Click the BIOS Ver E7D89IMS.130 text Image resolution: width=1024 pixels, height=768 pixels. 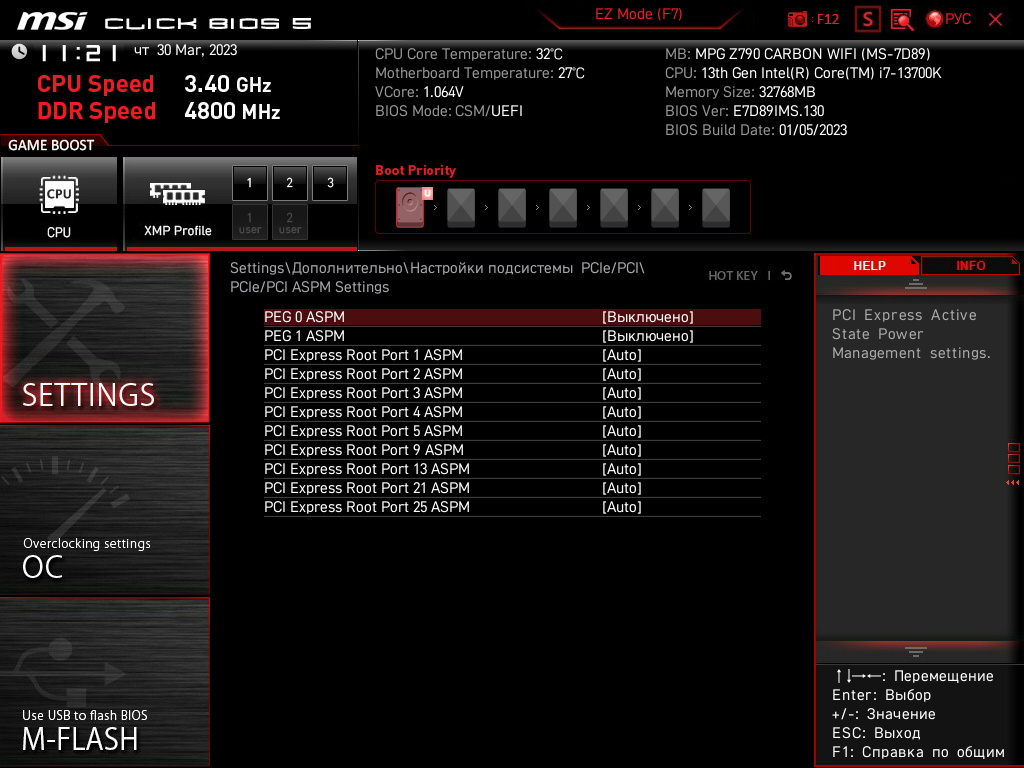click(x=744, y=111)
